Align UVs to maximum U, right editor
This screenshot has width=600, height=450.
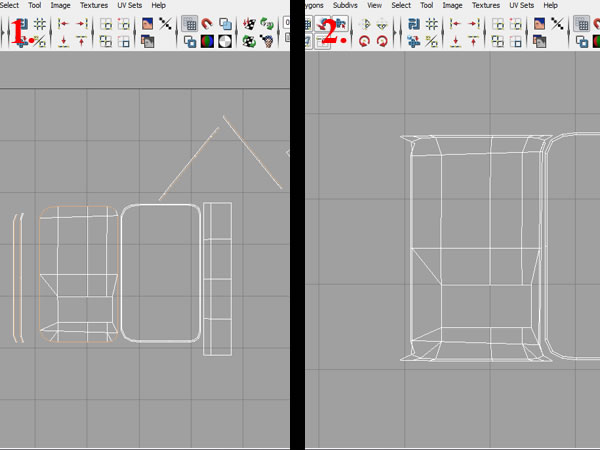click(x=473, y=24)
